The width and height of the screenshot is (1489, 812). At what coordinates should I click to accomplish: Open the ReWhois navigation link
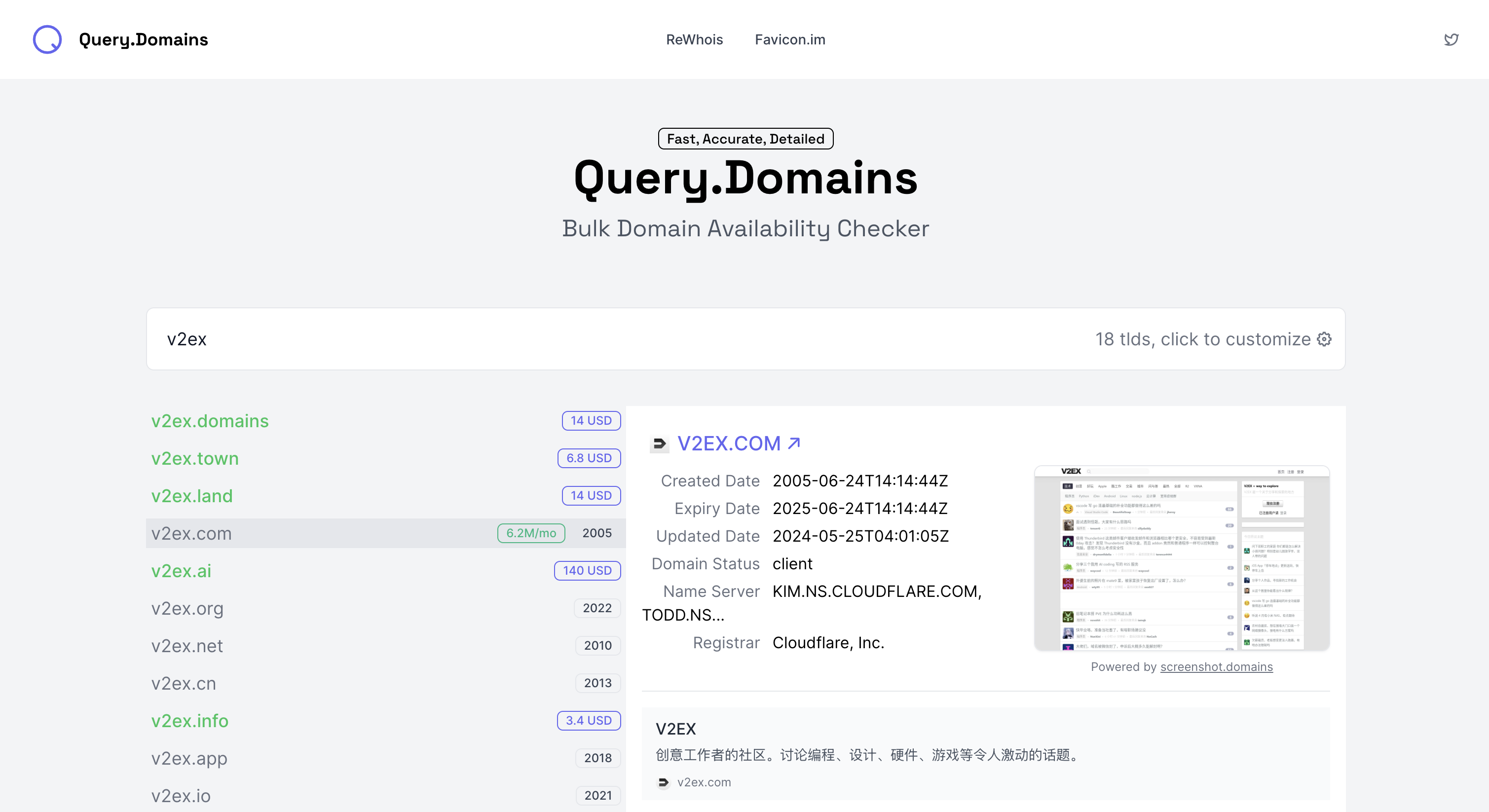(694, 39)
